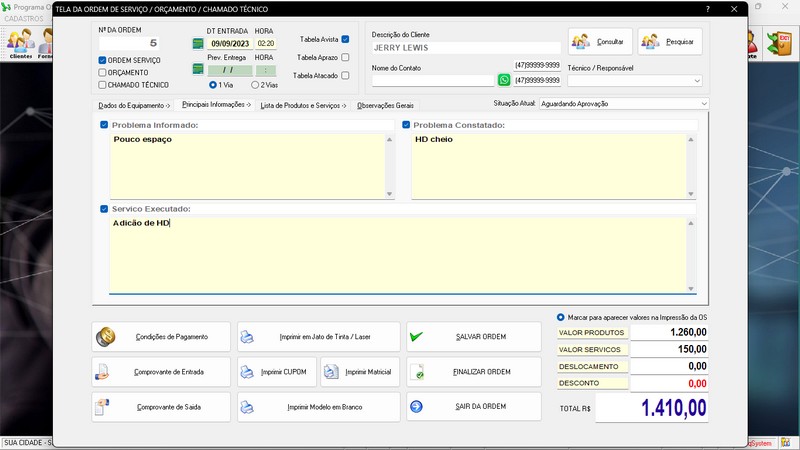Click the VALOR SERVICOS amount field
Image resolution: width=800 pixels, height=450 pixels.
click(x=669, y=349)
